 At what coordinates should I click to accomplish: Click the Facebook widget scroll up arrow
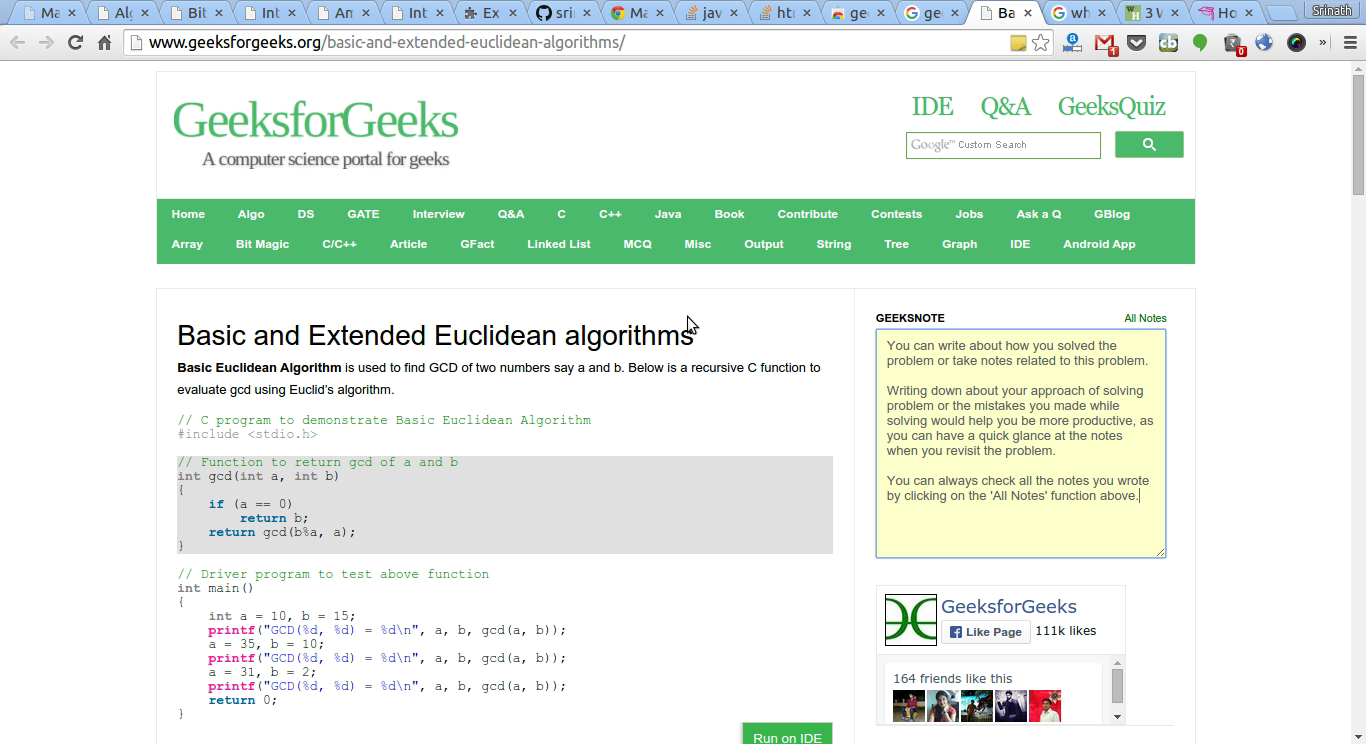pos(1117,663)
